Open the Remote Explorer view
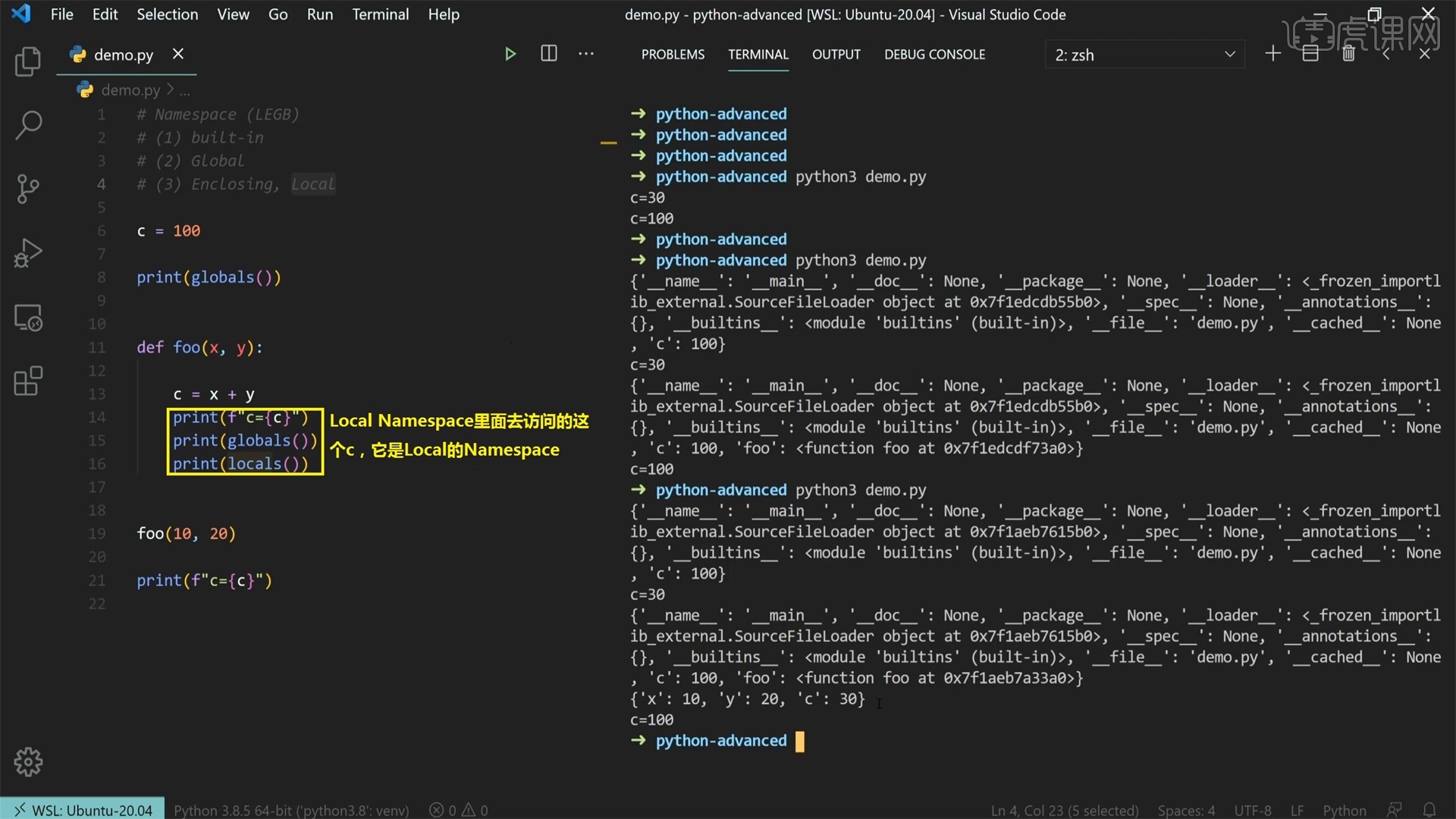Image resolution: width=1456 pixels, height=819 pixels. 28,318
